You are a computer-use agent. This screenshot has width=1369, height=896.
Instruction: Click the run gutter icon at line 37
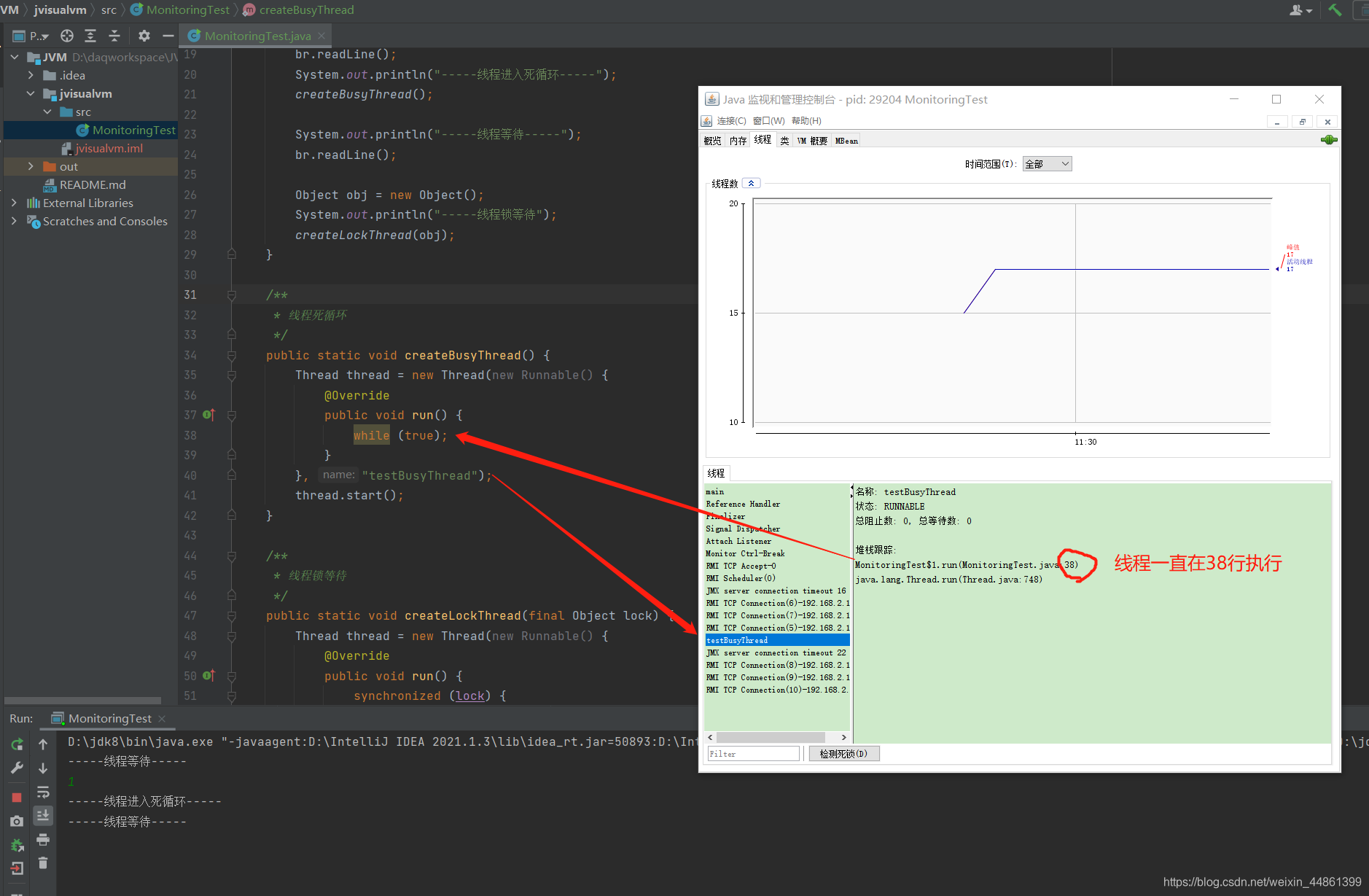(x=208, y=415)
